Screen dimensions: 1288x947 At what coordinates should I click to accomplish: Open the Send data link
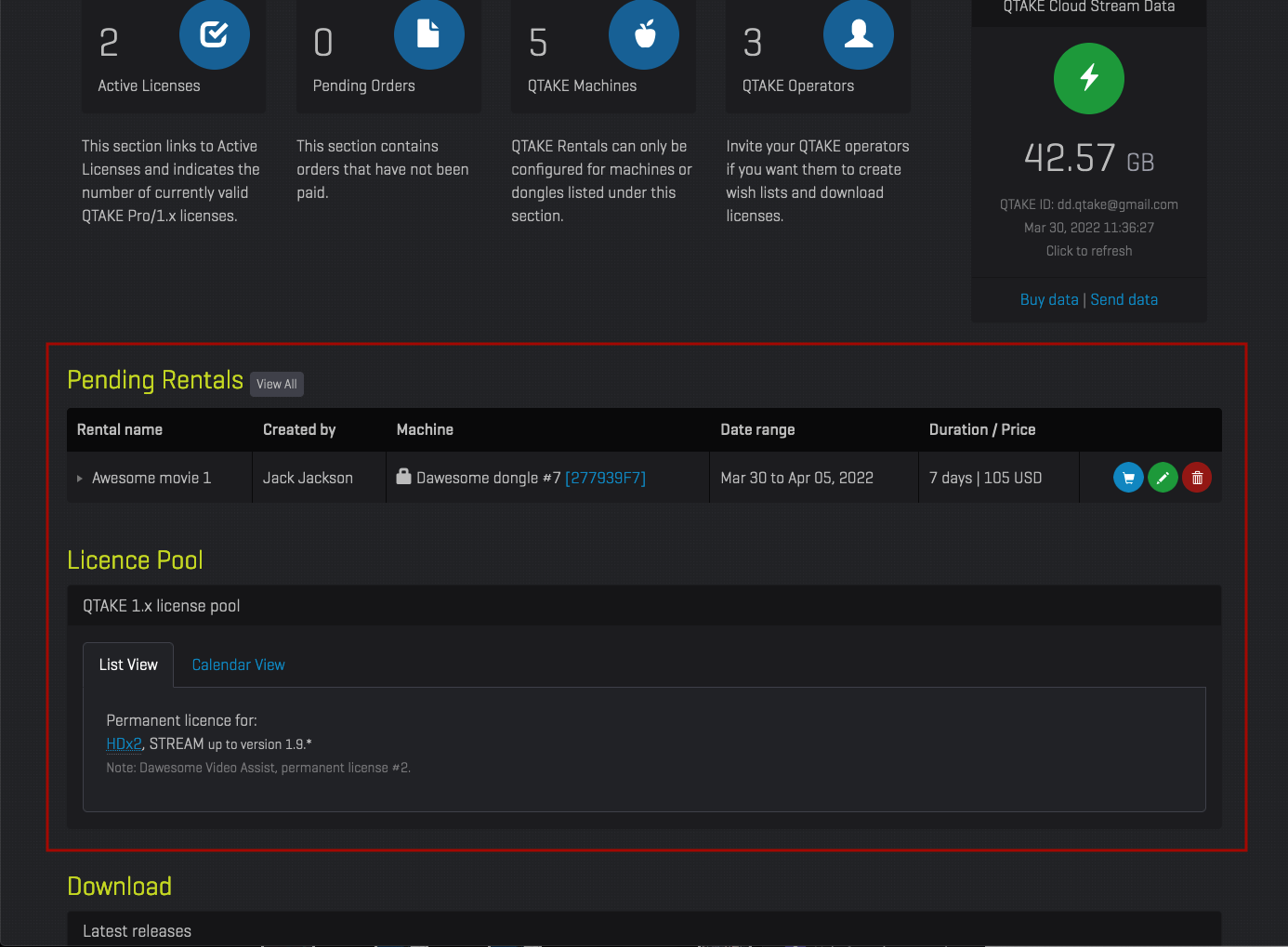tap(1124, 299)
